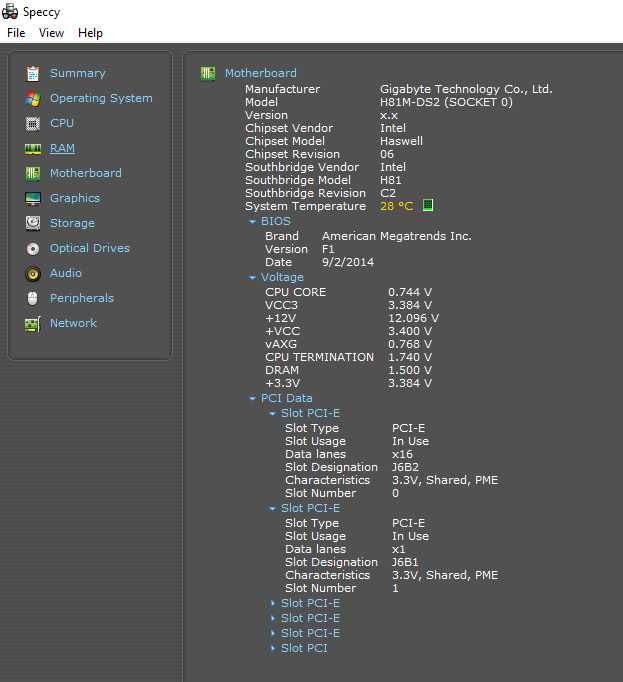
Task: Open the Help menu
Action: [x=90, y=33]
